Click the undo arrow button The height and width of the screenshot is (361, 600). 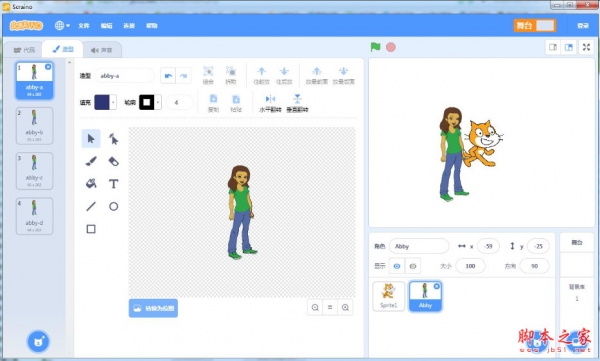[x=168, y=76]
